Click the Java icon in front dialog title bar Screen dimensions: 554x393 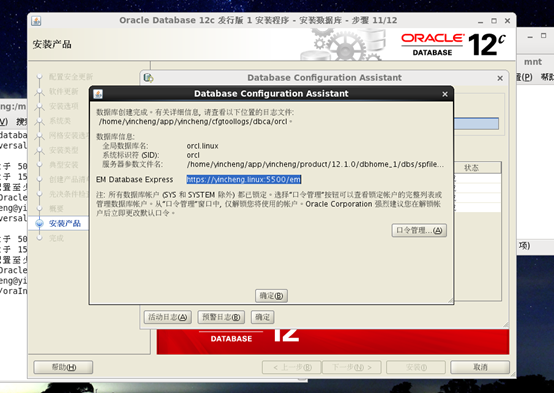coord(98,94)
